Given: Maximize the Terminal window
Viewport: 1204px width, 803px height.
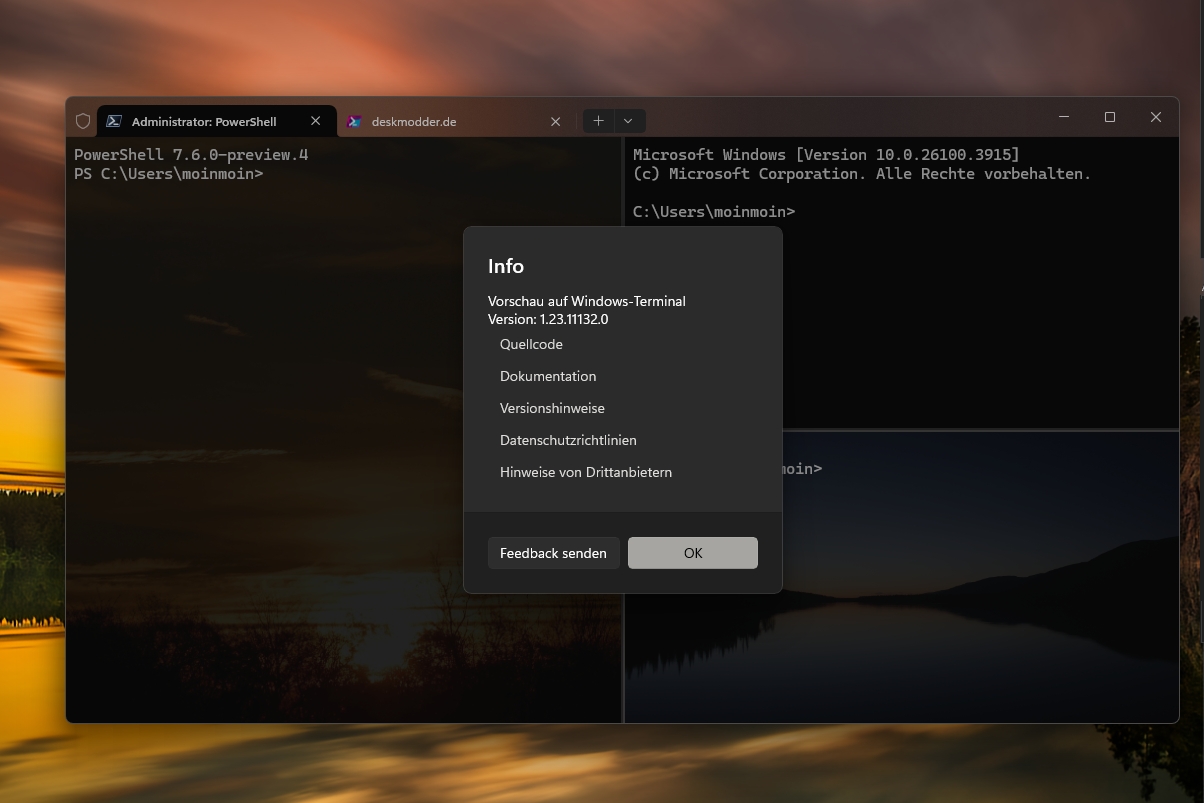Looking at the screenshot, I should click(x=1109, y=117).
